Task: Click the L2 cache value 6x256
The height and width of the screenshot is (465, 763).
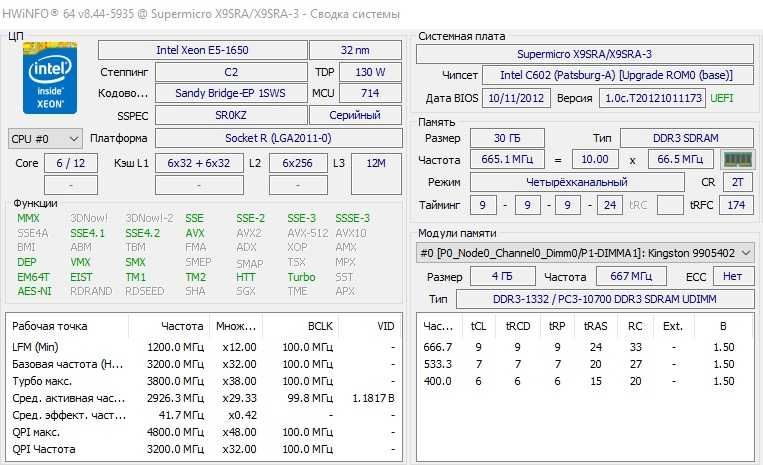Action: click(x=298, y=163)
